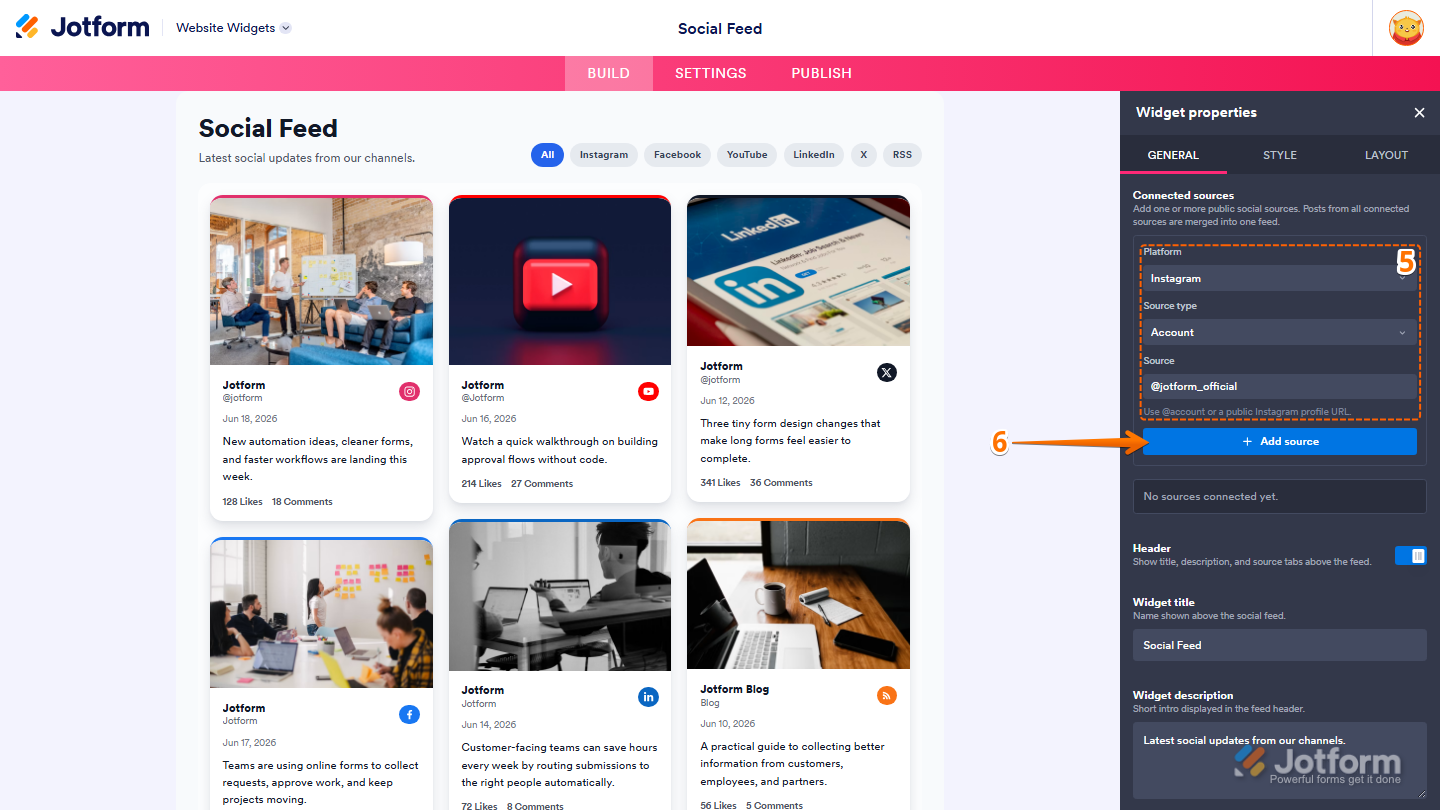Image resolution: width=1440 pixels, height=810 pixels.
Task: Click the "36 Comments" count
Action: tap(781, 483)
